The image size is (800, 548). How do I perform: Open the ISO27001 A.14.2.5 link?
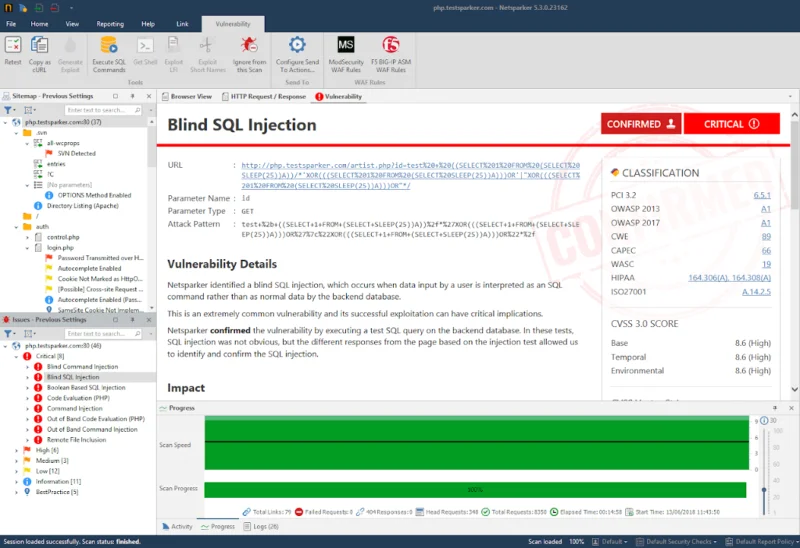pyautogui.click(x=756, y=291)
